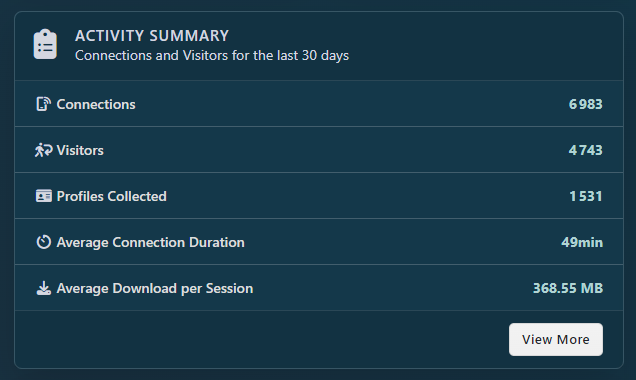Select the 49min duration value
Image resolution: width=636 pixels, height=380 pixels.
(x=582, y=242)
